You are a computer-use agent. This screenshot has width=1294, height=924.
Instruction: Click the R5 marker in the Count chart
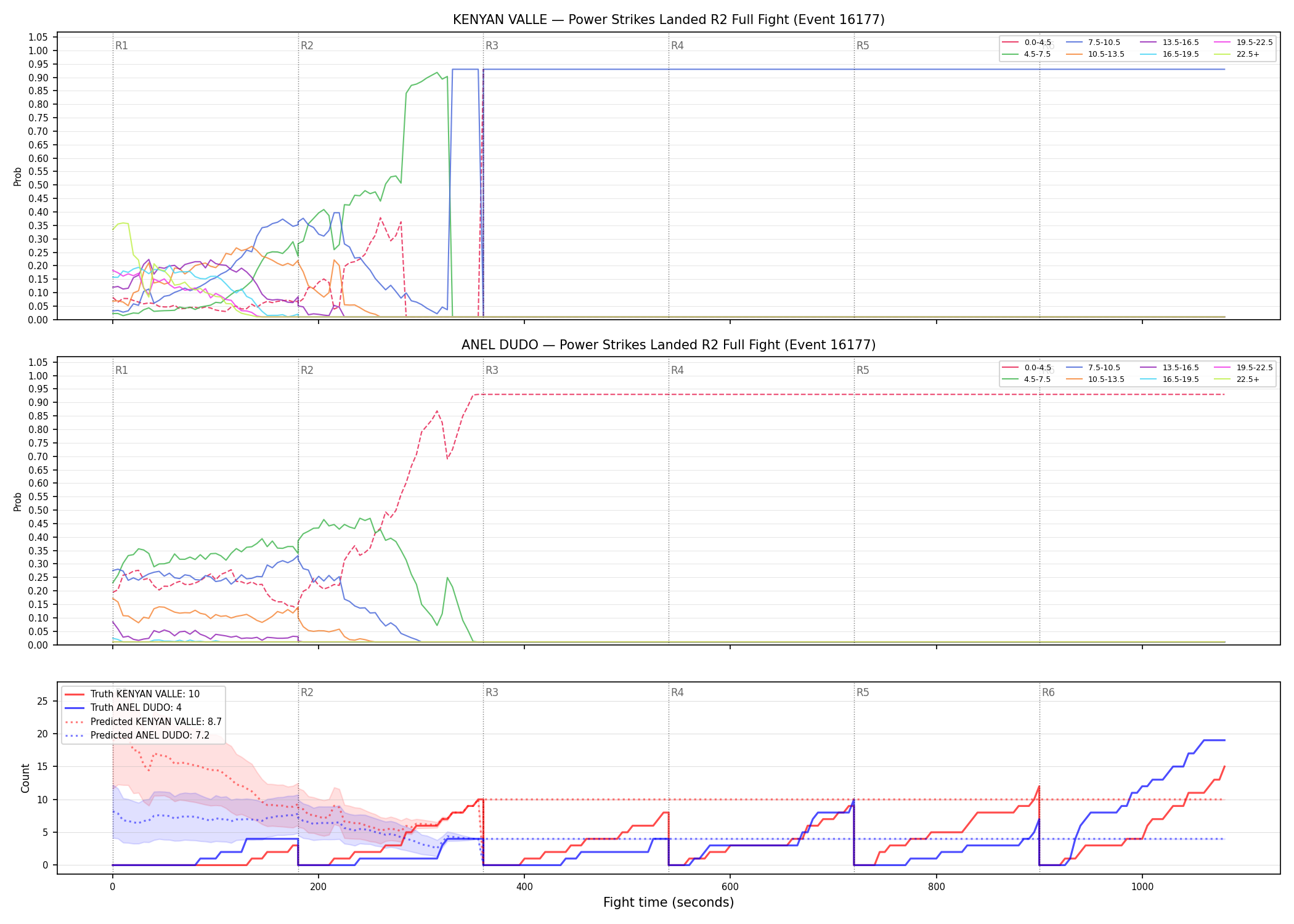click(863, 692)
